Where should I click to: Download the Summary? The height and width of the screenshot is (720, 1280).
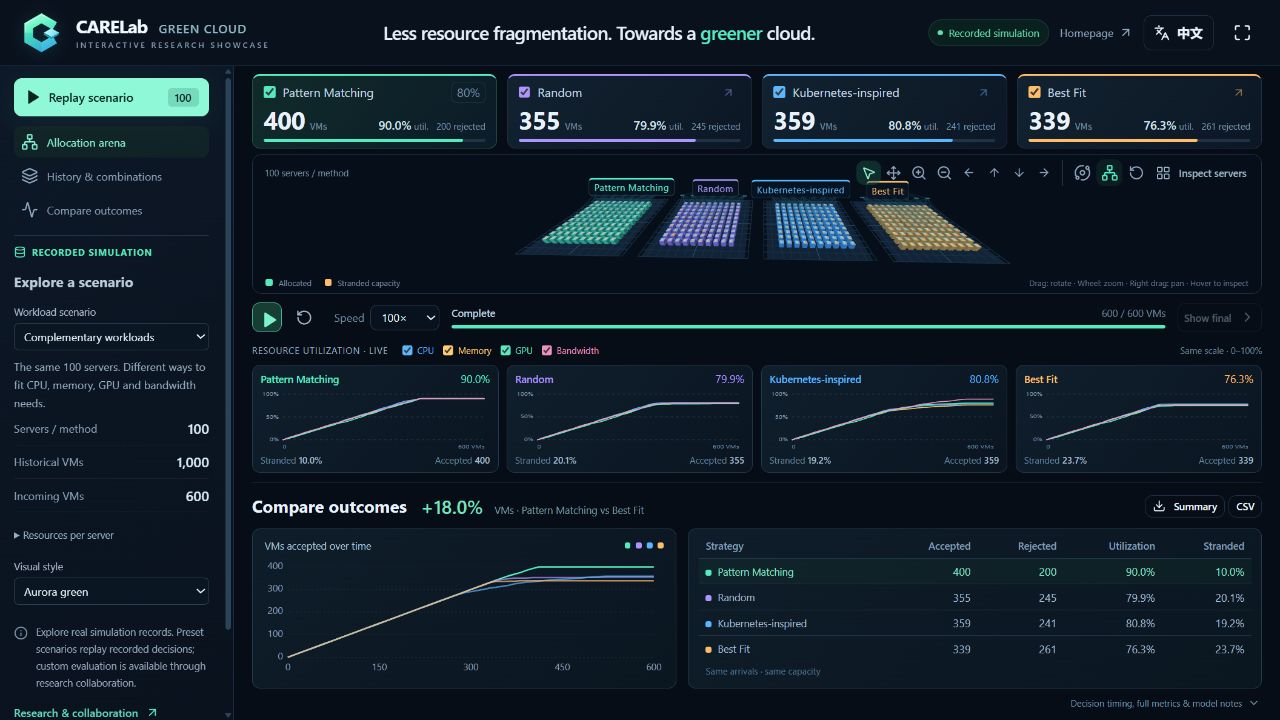click(1184, 506)
